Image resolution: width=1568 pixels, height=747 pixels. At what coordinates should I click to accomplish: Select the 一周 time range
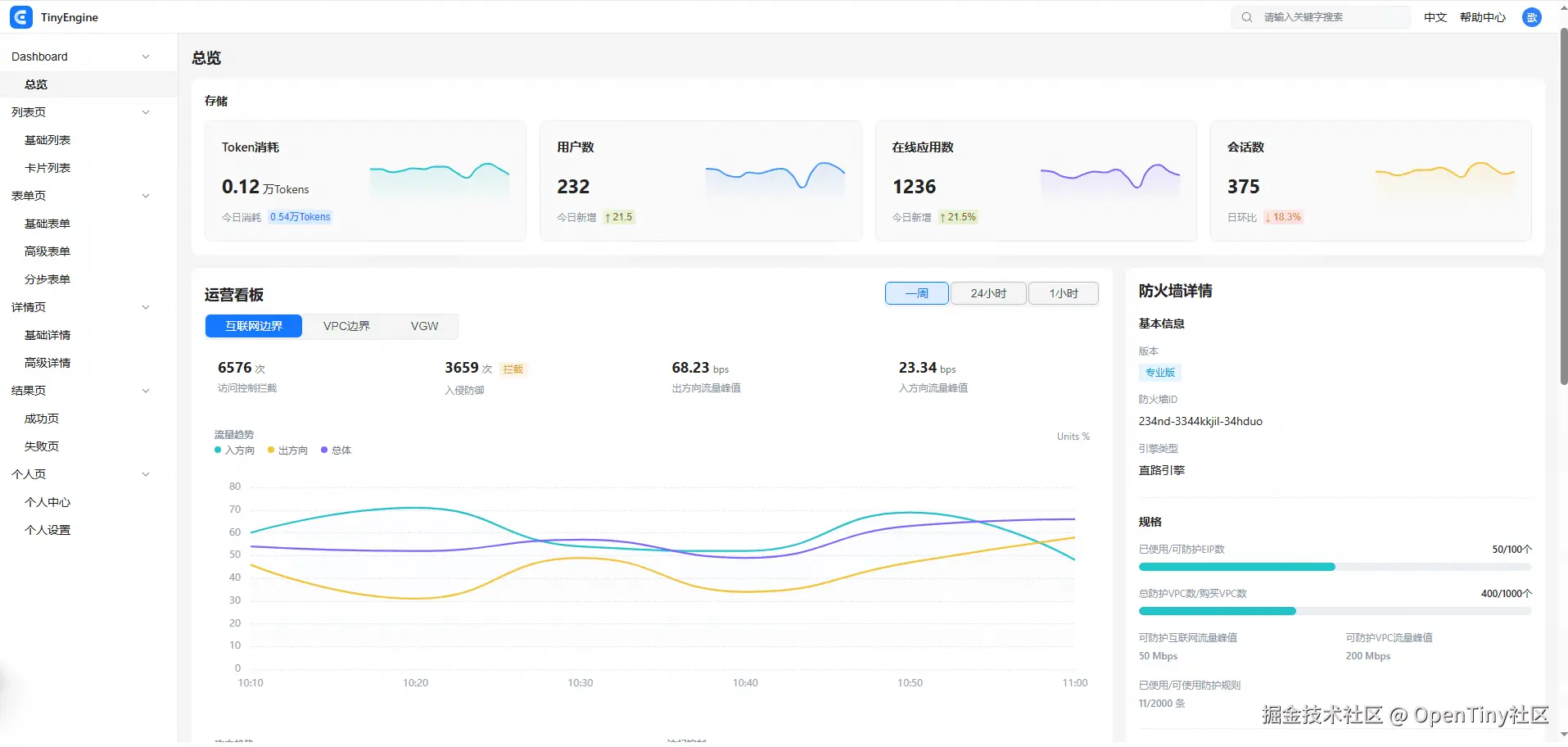[916, 293]
